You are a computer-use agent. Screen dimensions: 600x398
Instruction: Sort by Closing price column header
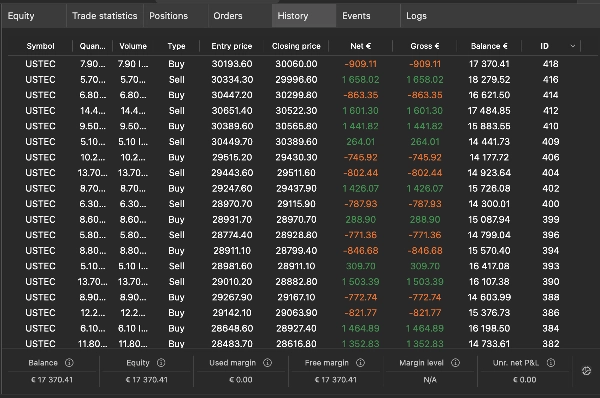[x=296, y=46]
